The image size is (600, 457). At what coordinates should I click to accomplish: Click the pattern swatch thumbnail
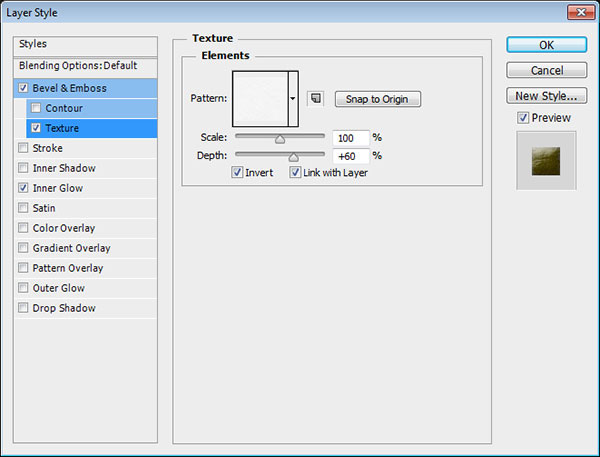click(x=260, y=99)
